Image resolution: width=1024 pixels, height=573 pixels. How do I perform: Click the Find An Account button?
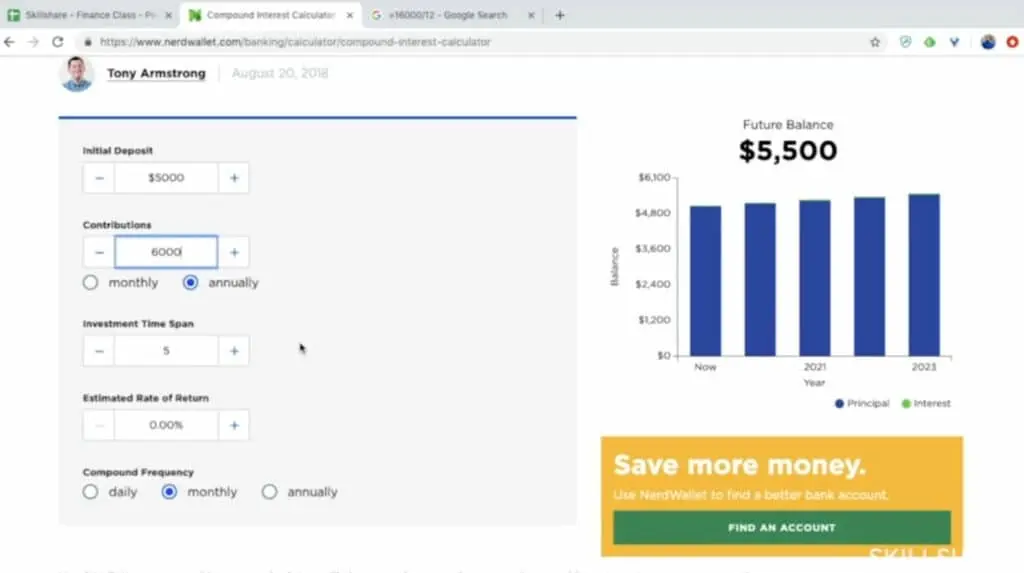pos(782,527)
